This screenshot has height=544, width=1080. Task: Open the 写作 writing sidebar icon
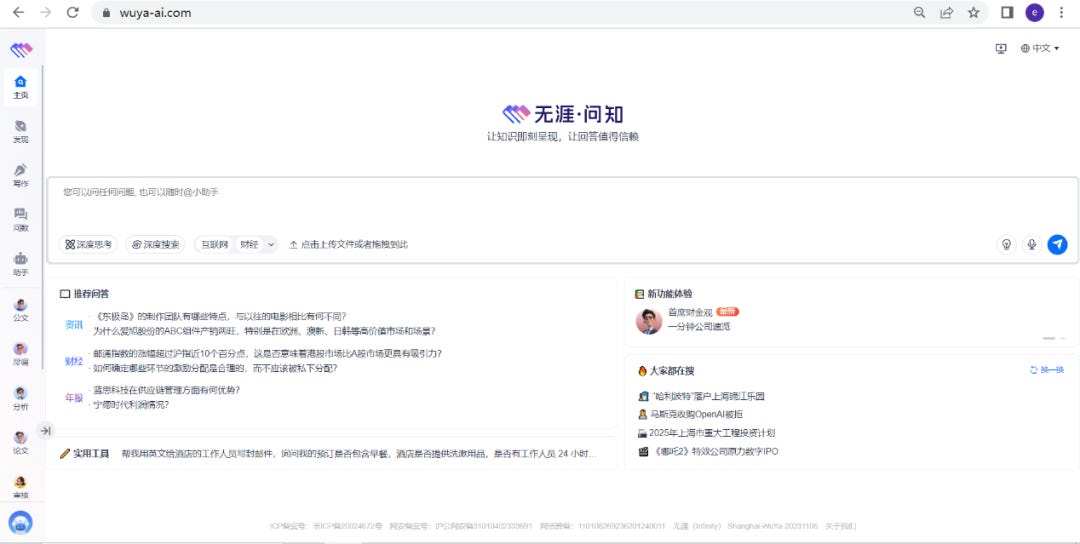point(21,175)
